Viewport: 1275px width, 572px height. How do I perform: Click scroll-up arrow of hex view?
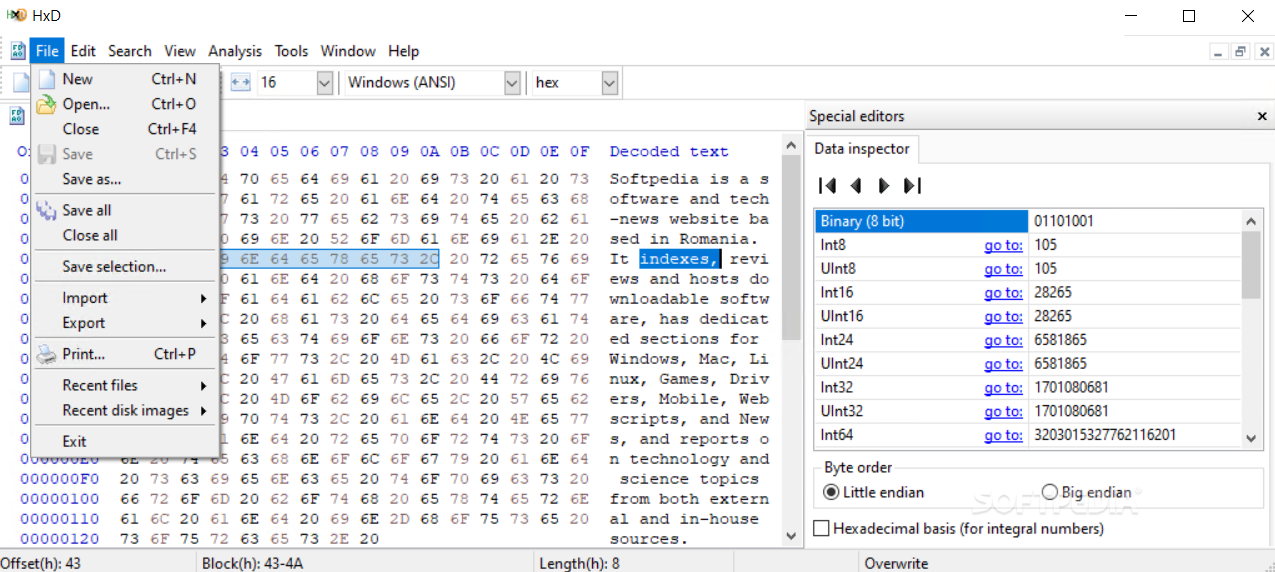click(x=791, y=146)
